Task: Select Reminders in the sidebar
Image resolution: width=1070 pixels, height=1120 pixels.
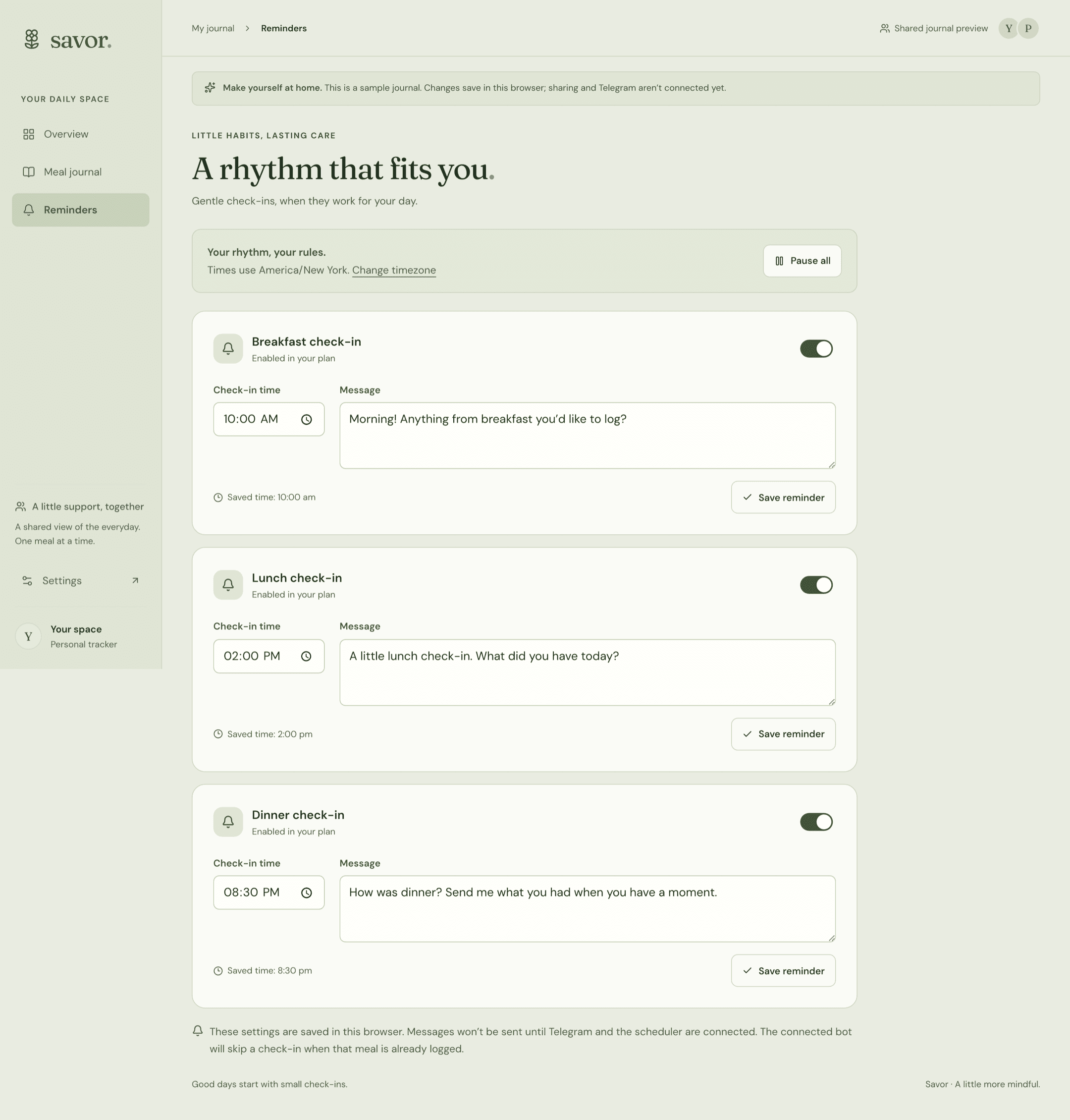Action: coord(80,210)
